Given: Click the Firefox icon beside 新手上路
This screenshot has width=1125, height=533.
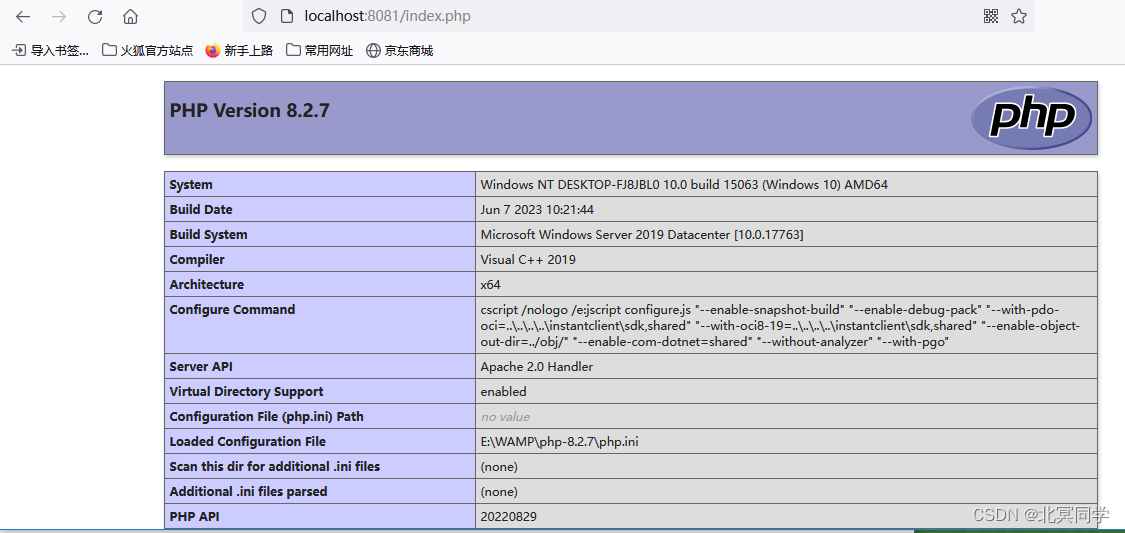Looking at the screenshot, I should point(212,50).
